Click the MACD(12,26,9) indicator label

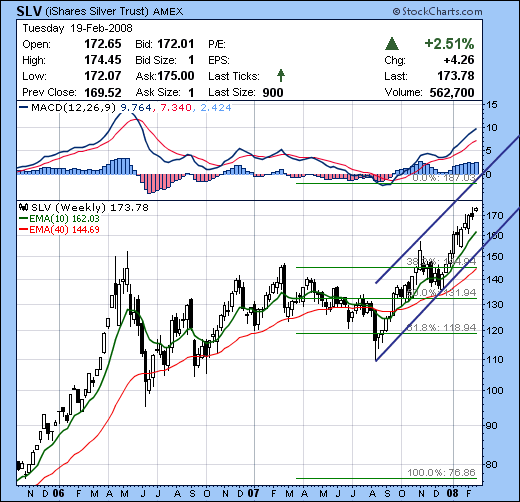pos(73,108)
